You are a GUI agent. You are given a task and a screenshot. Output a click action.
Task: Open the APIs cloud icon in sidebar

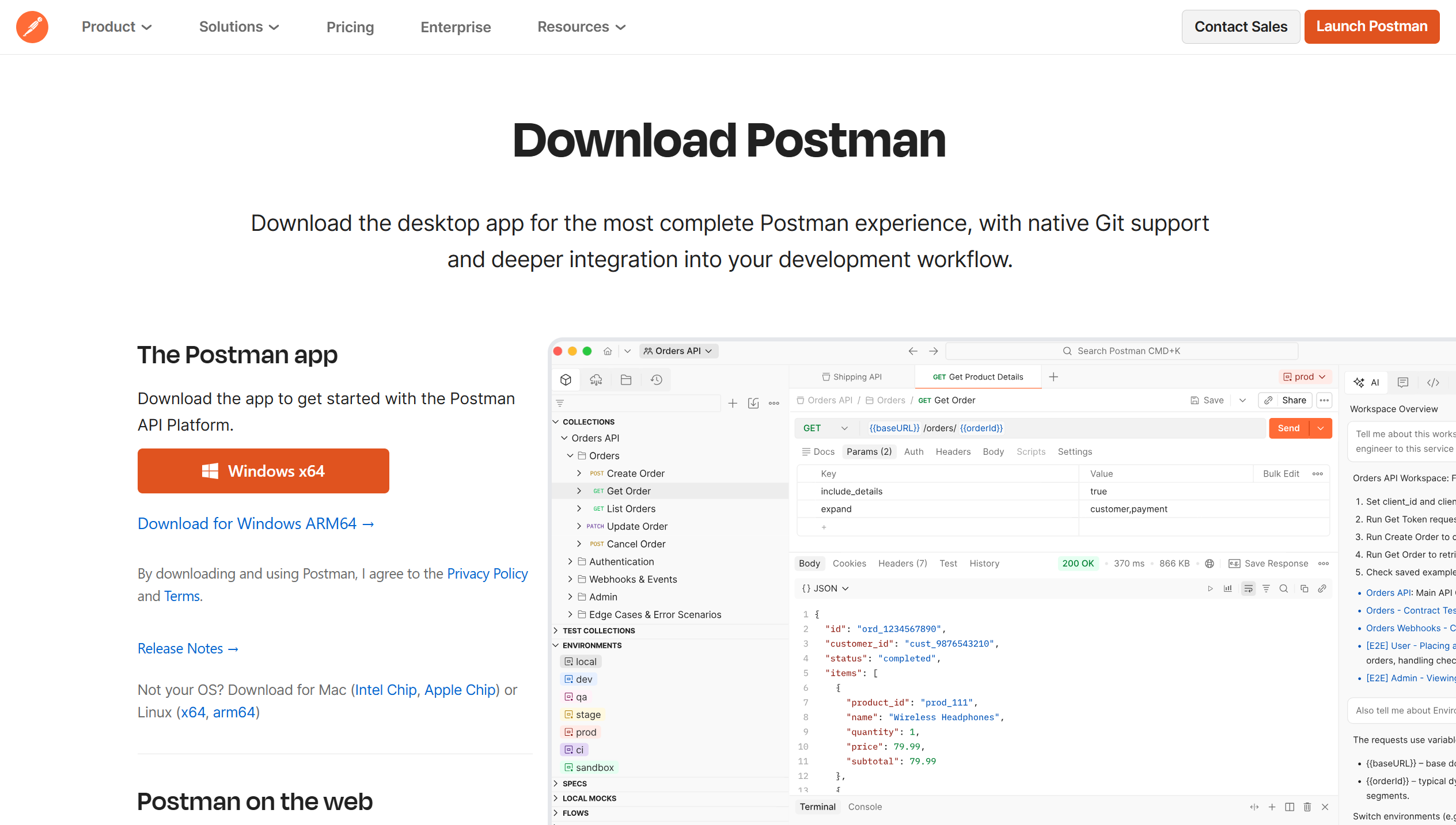coord(596,379)
